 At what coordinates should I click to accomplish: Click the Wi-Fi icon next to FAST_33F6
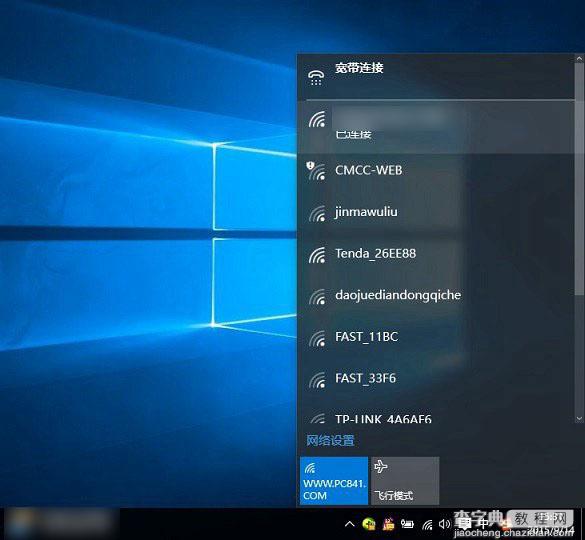(x=317, y=380)
